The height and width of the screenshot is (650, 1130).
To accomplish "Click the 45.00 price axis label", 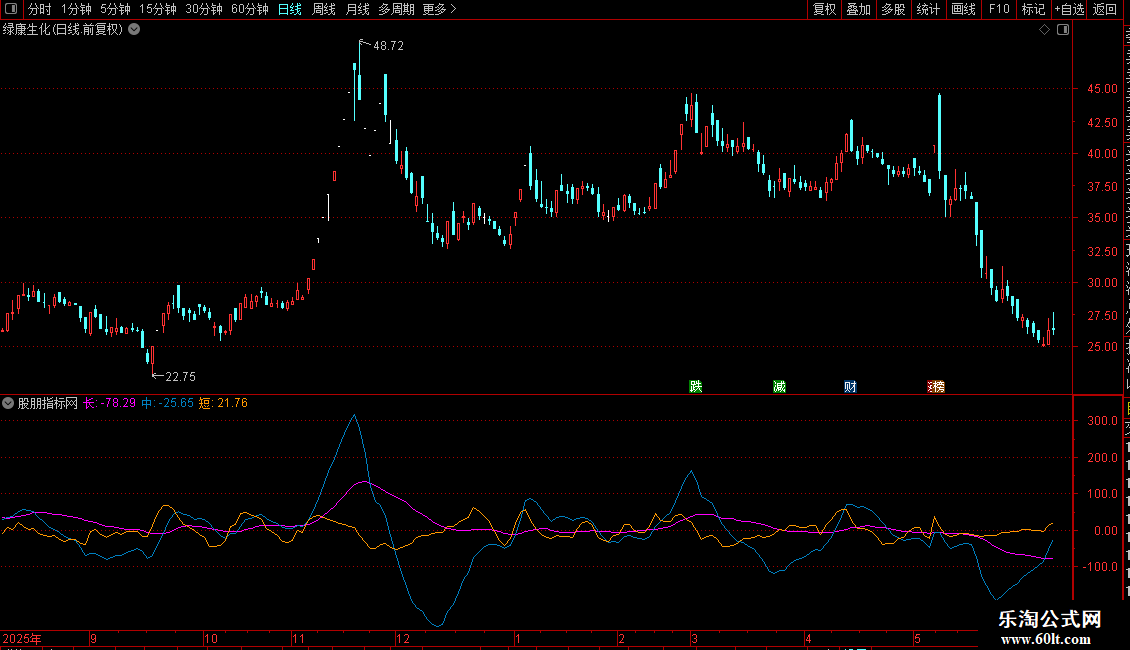I will 1103,89.
